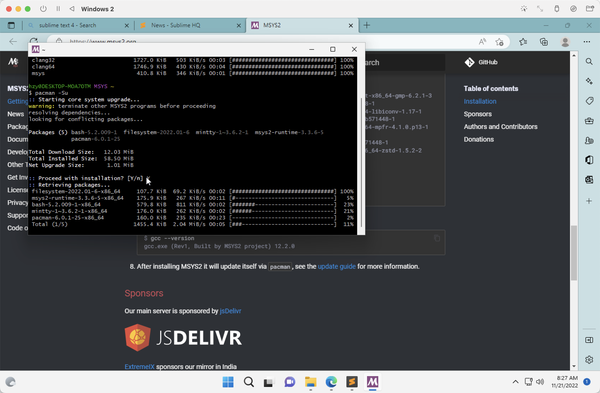The width and height of the screenshot is (600, 393).
Task: Open sidebar settings gear icon
Action: tap(589, 360)
